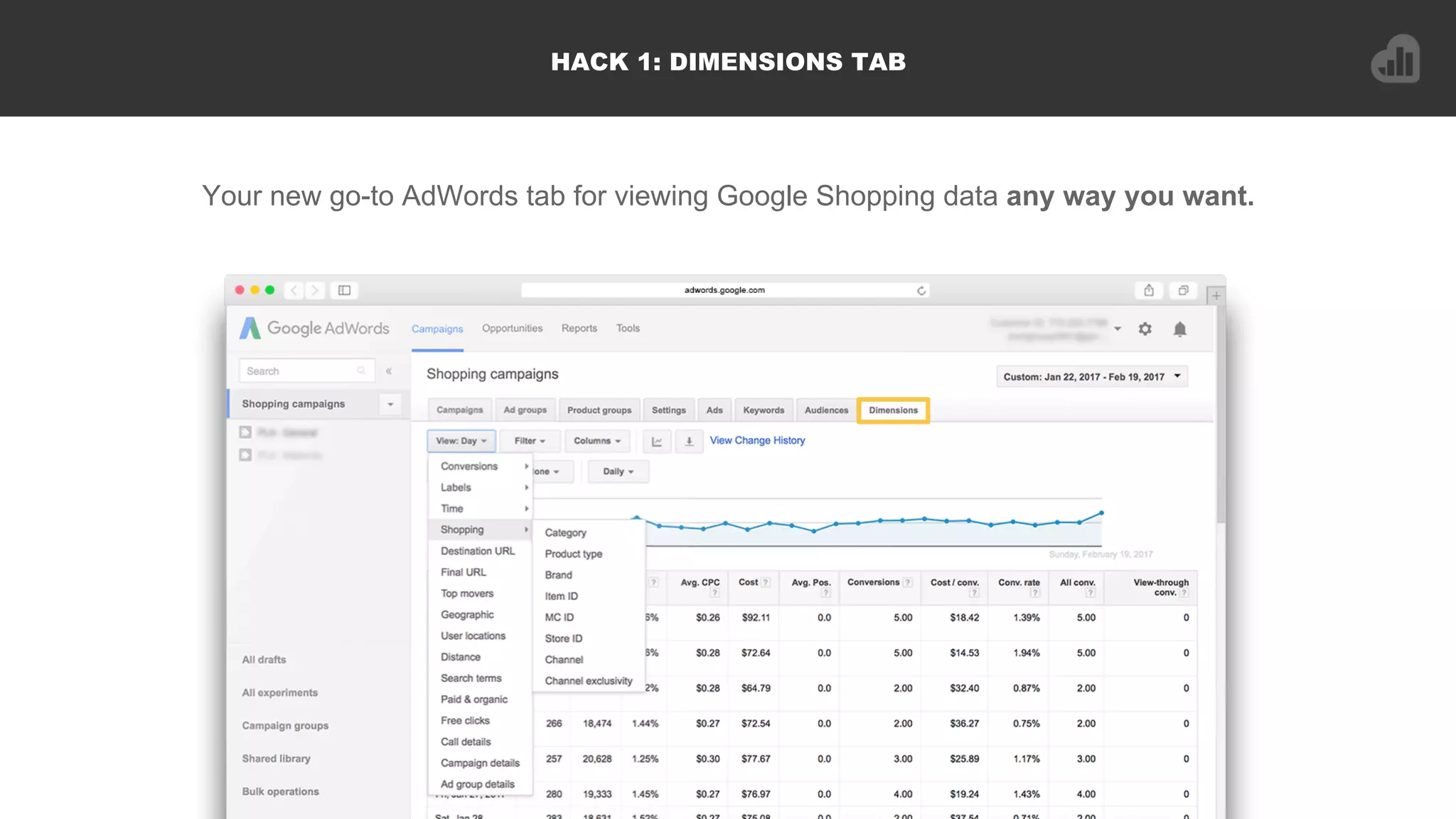Show the browser tab overview icon
Image resolution: width=1456 pixels, height=819 pixels.
click(1183, 290)
